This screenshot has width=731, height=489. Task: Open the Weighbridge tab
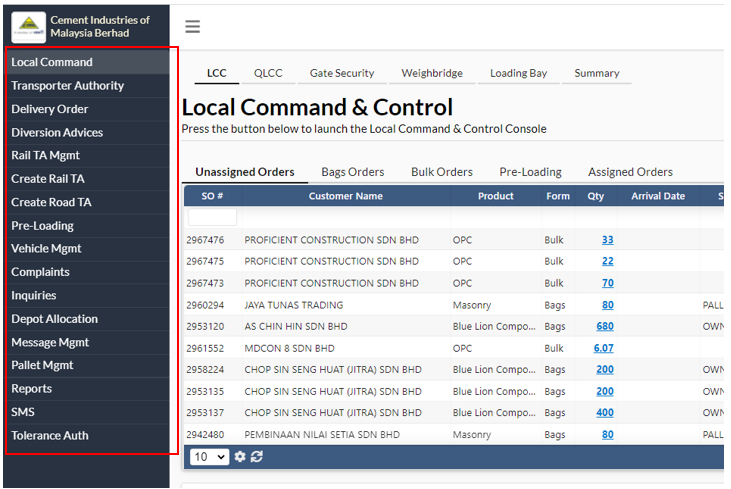pyautogui.click(x=432, y=73)
